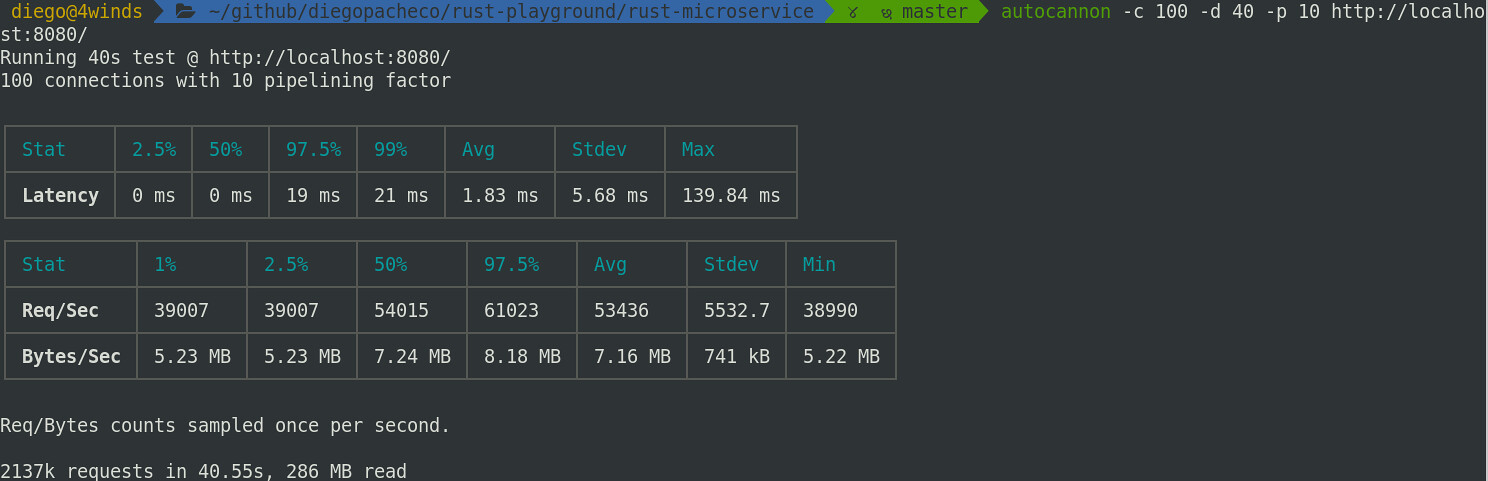Click the Bytes/Sec row label
Image resolution: width=1488 pixels, height=481 pixels.
pos(71,356)
